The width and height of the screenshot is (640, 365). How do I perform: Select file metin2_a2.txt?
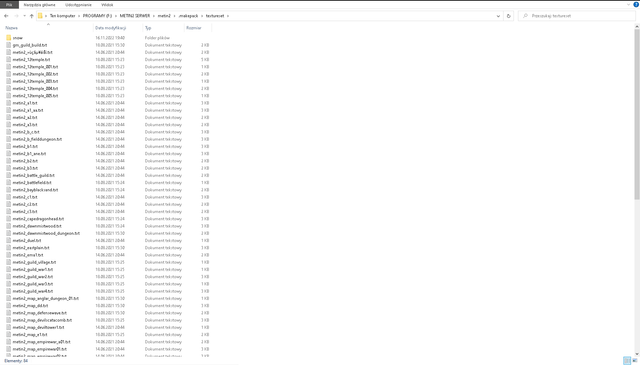(x=25, y=118)
